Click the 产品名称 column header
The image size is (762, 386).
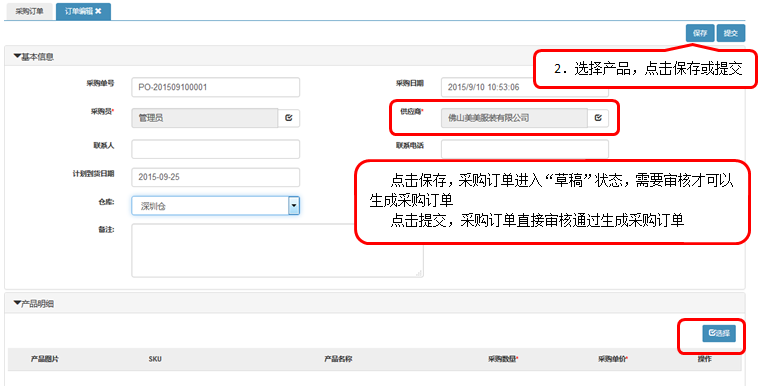coord(338,359)
